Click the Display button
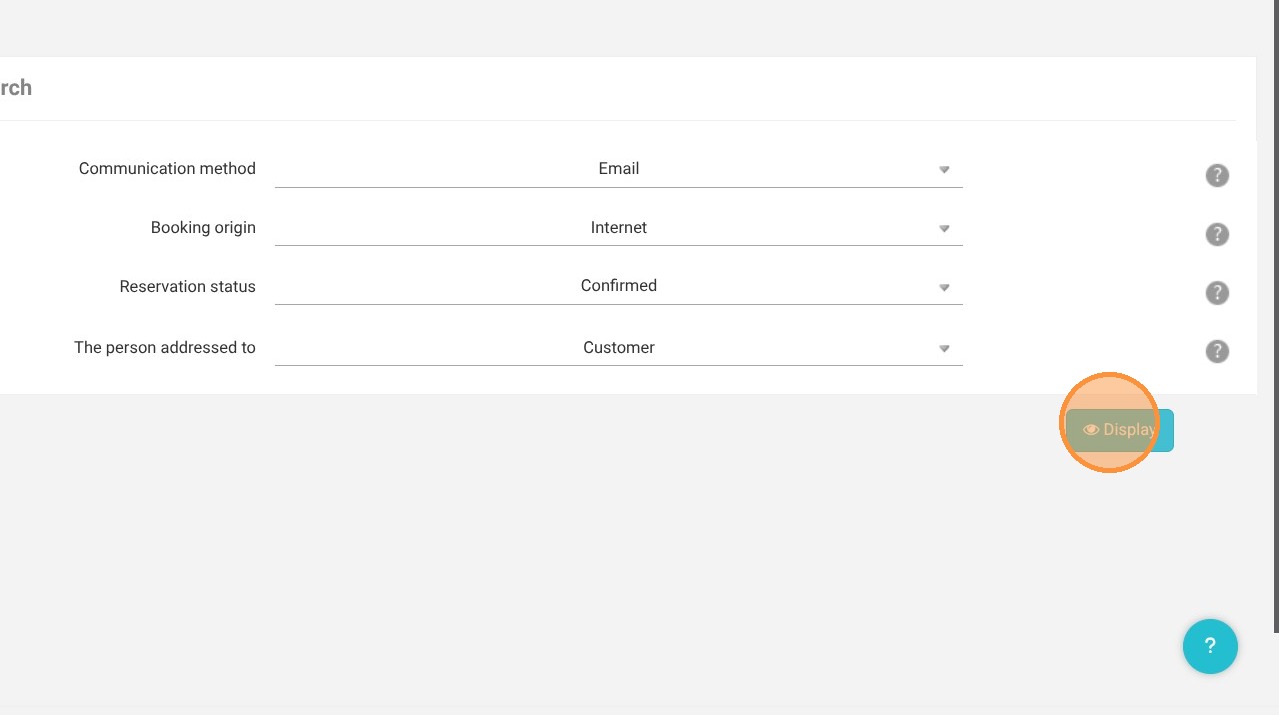 [1119, 430]
